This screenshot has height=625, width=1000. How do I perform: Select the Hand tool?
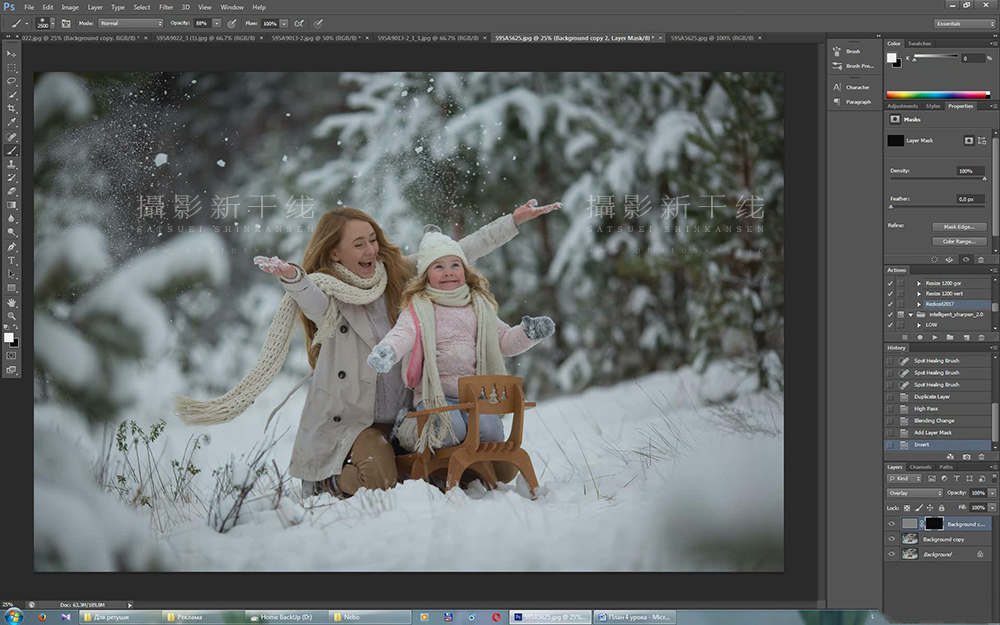11,302
